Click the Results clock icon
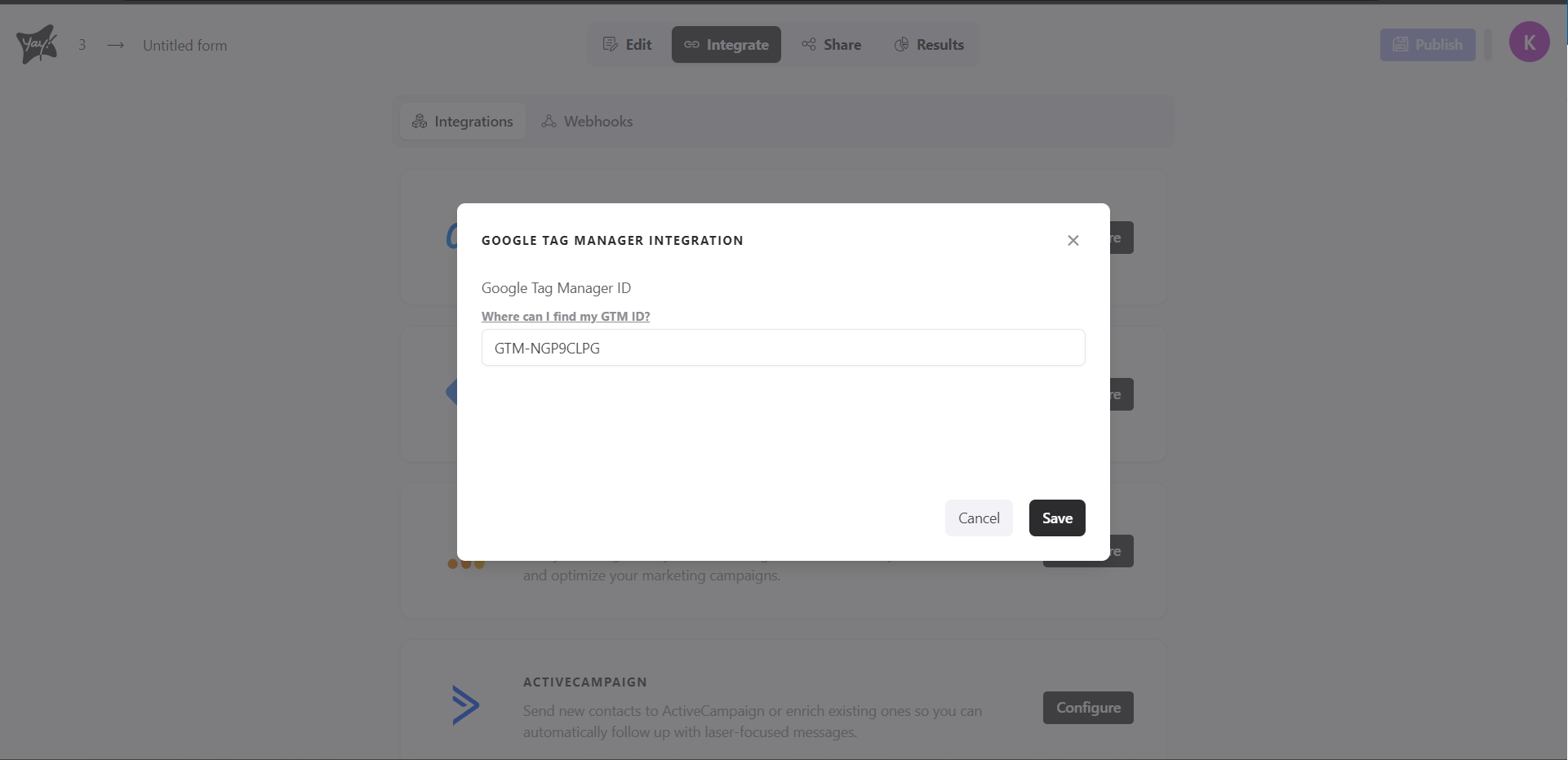Image resolution: width=1568 pixels, height=760 pixels. click(x=902, y=44)
